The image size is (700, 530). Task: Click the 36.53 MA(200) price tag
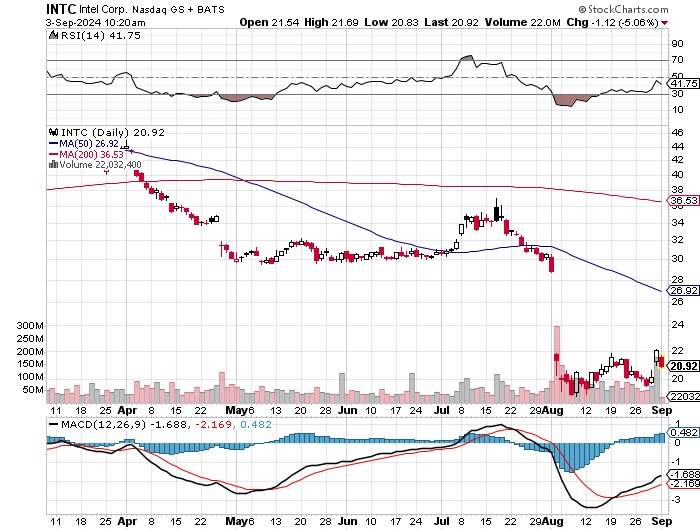(x=682, y=201)
